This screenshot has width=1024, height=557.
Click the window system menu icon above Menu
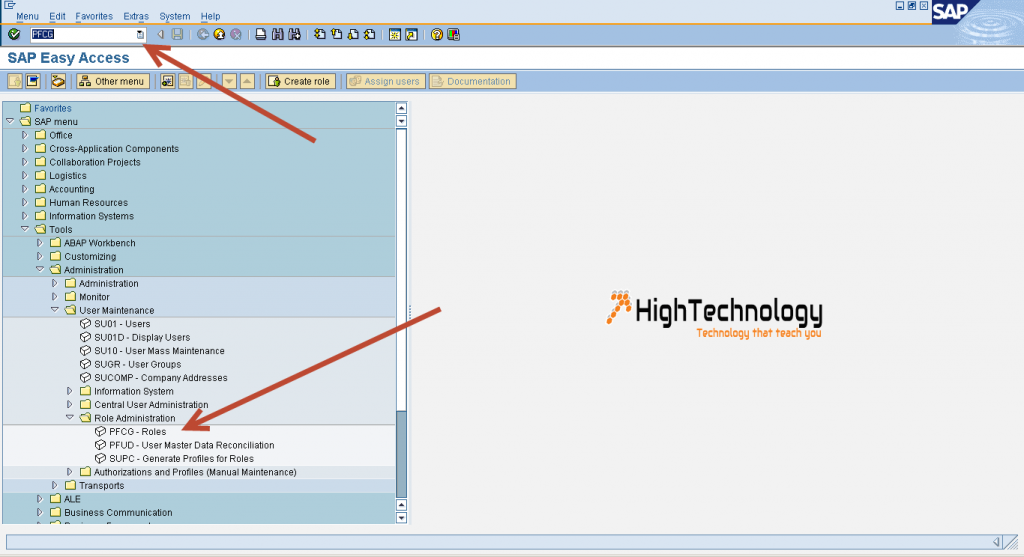click(10, 5)
